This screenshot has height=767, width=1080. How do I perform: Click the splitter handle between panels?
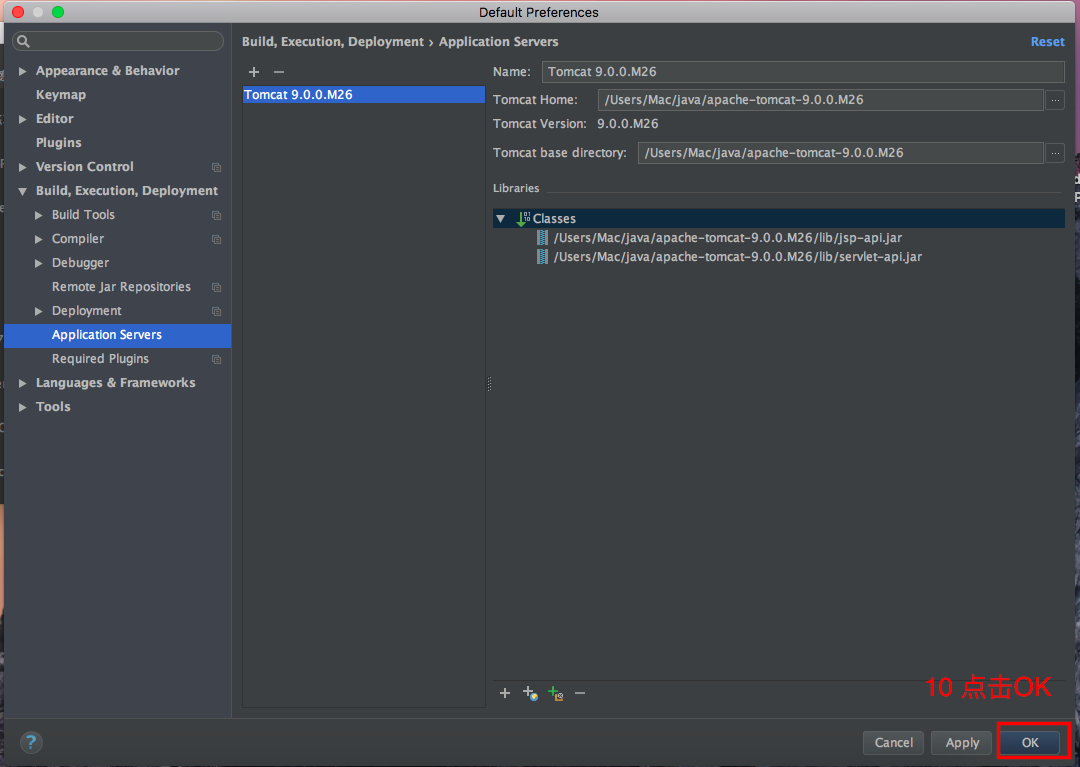click(x=489, y=384)
